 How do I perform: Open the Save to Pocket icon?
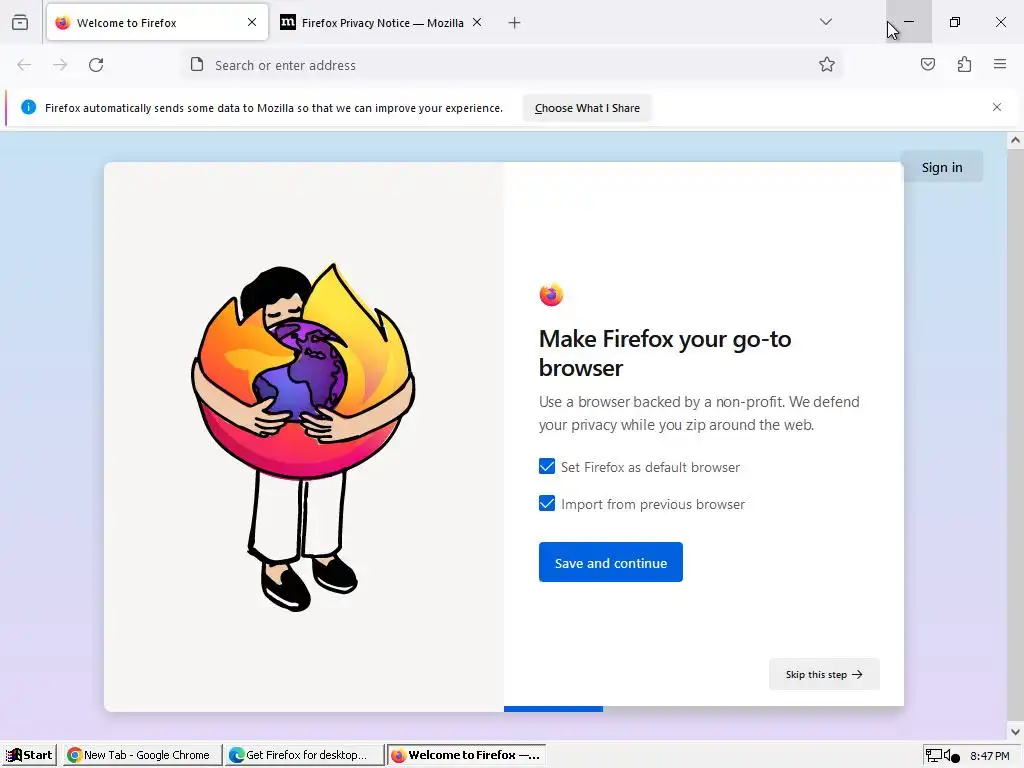click(x=928, y=65)
